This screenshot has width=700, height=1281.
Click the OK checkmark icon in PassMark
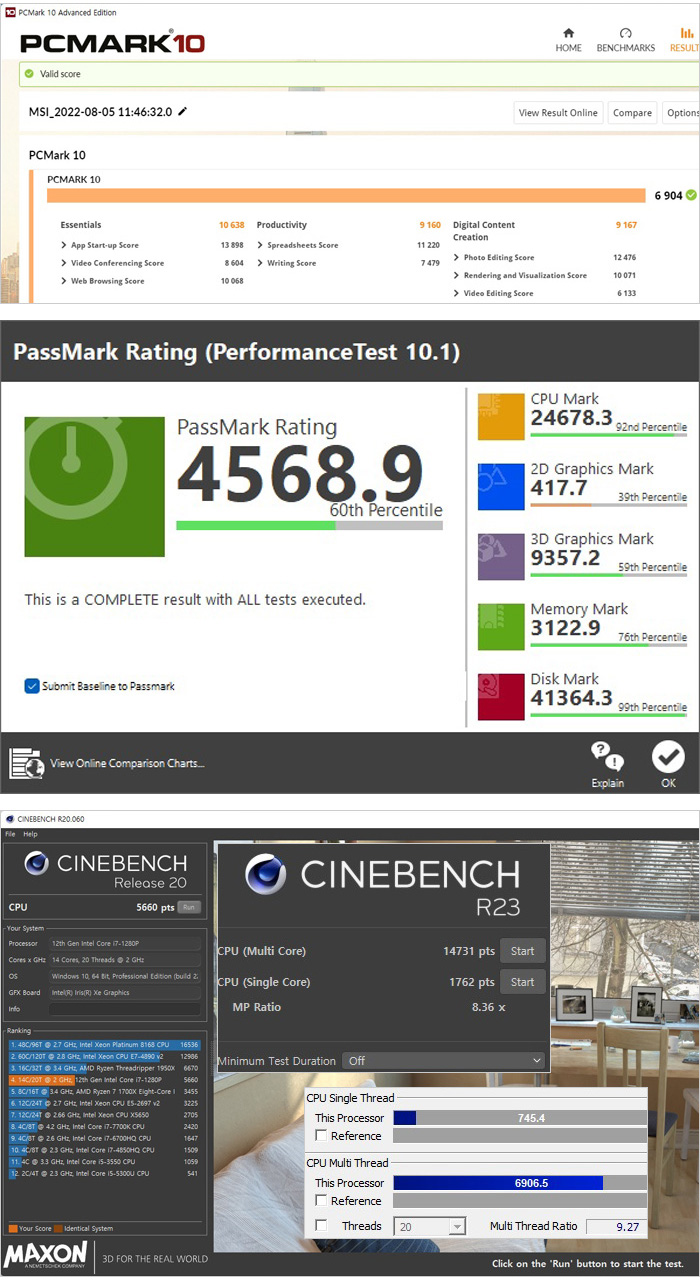point(668,757)
